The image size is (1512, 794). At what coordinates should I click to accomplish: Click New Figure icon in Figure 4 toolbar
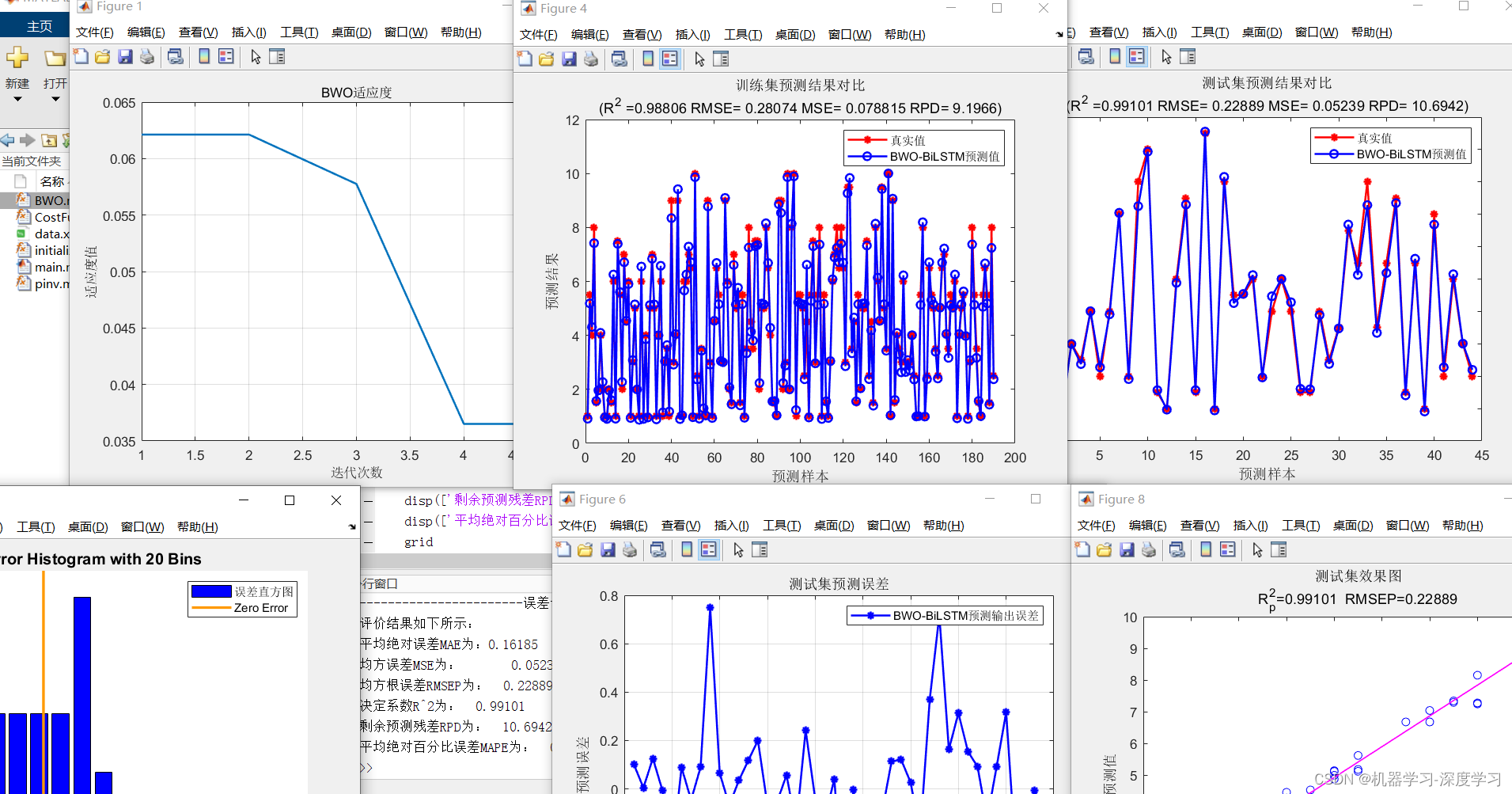(x=525, y=59)
